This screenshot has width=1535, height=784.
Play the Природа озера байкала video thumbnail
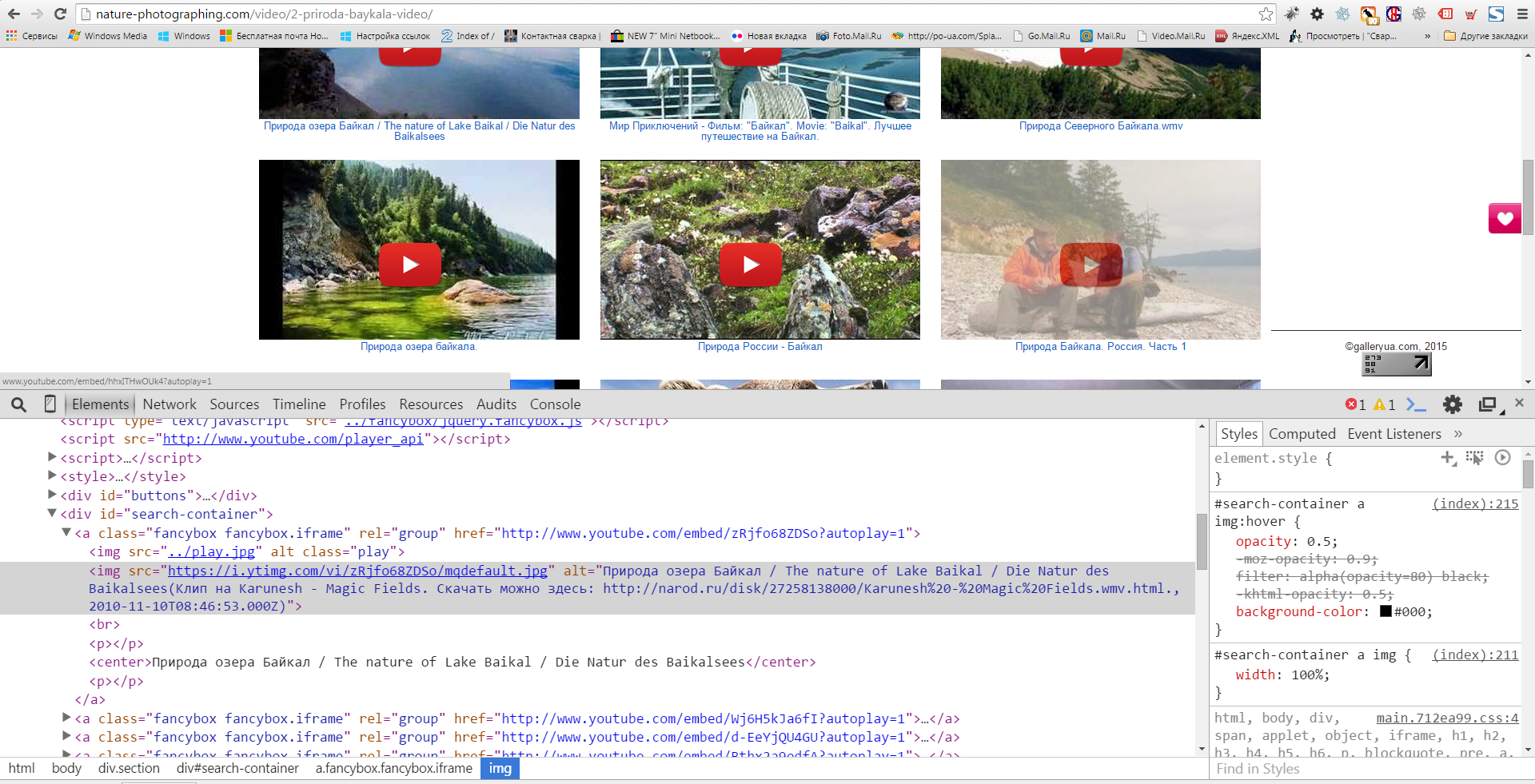(419, 249)
